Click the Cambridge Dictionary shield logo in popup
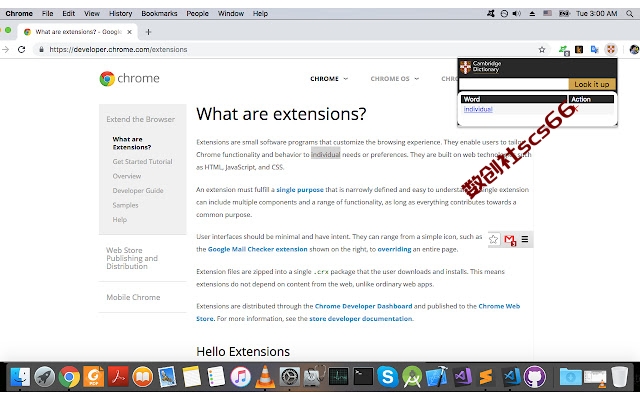640x400 pixels. click(465, 67)
